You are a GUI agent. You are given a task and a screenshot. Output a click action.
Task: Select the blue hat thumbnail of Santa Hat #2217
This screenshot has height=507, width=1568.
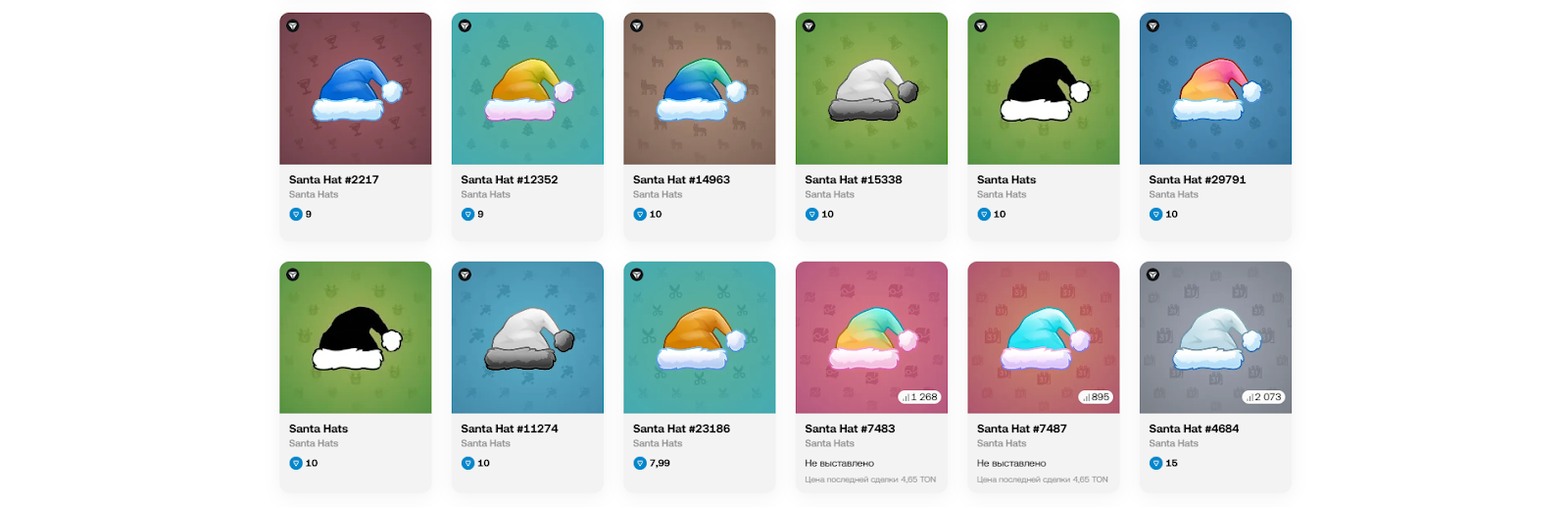(x=356, y=89)
